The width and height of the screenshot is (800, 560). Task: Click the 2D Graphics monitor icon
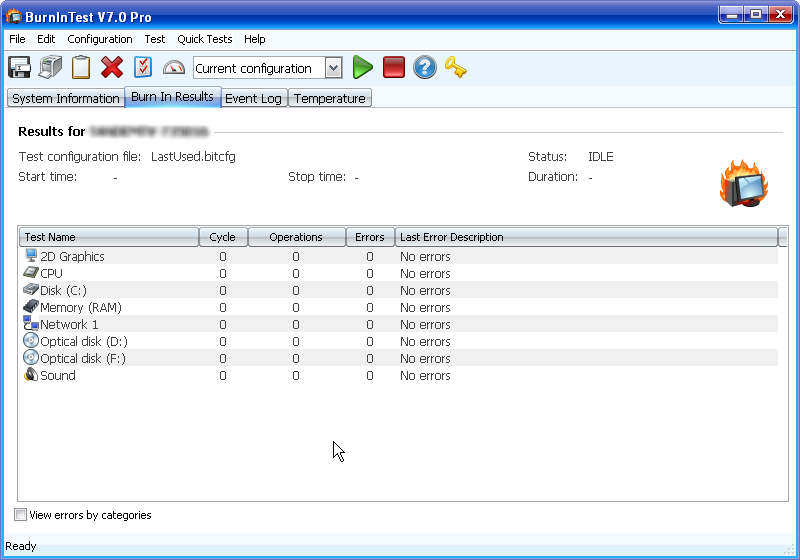(x=31, y=256)
